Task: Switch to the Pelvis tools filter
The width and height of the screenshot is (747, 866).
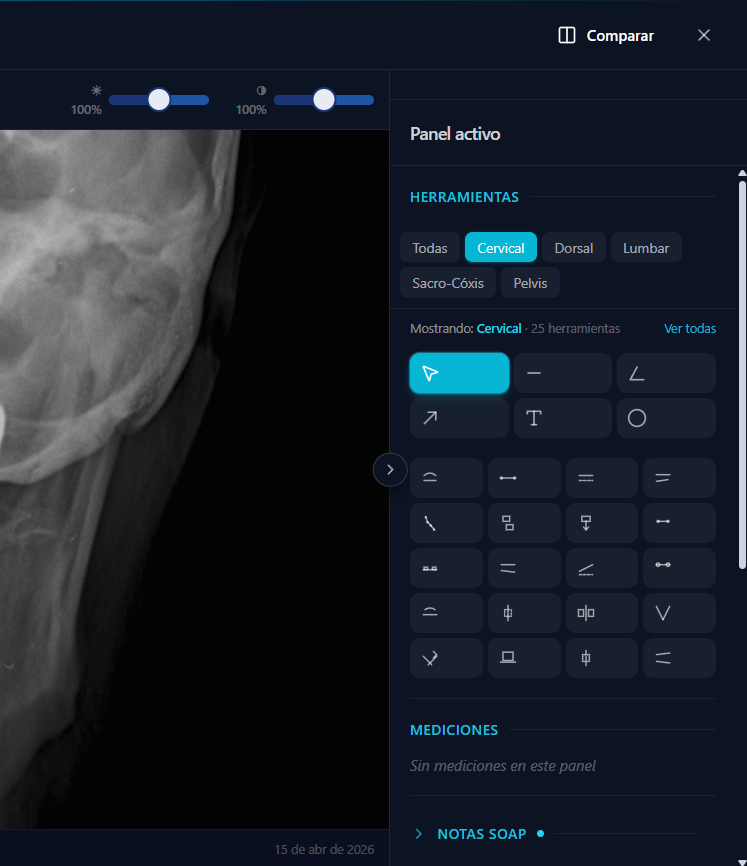Action: (530, 283)
